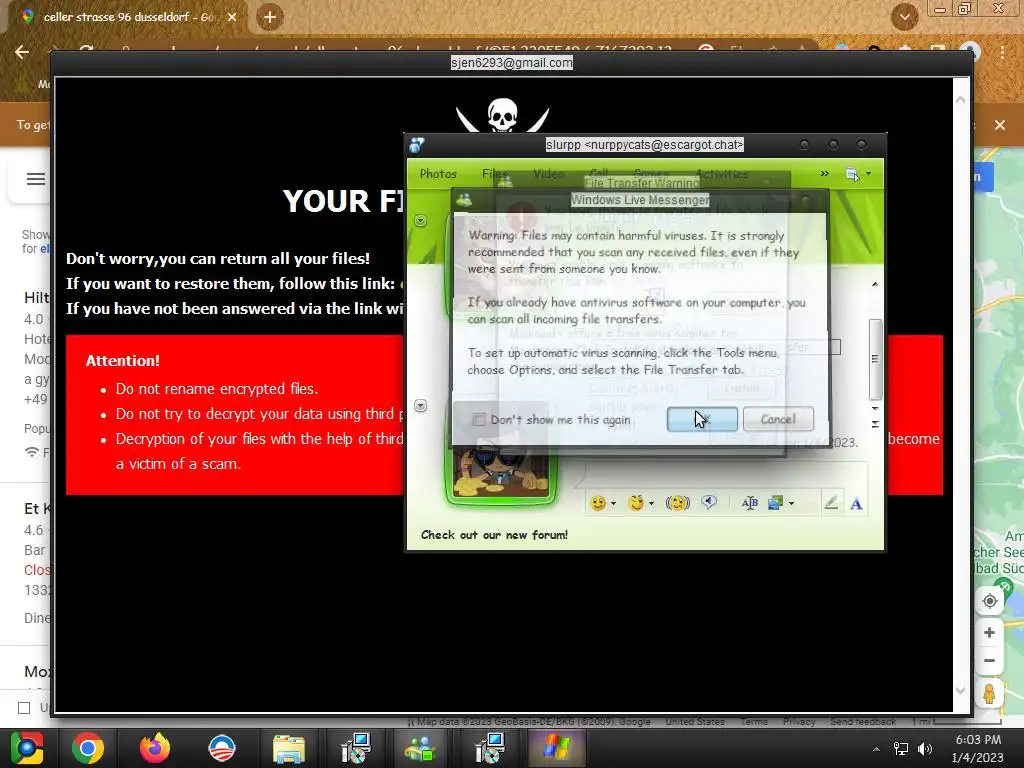Click the start button in taskbar
The height and width of the screenshot is (768, 1024).
tap(27, 748)
